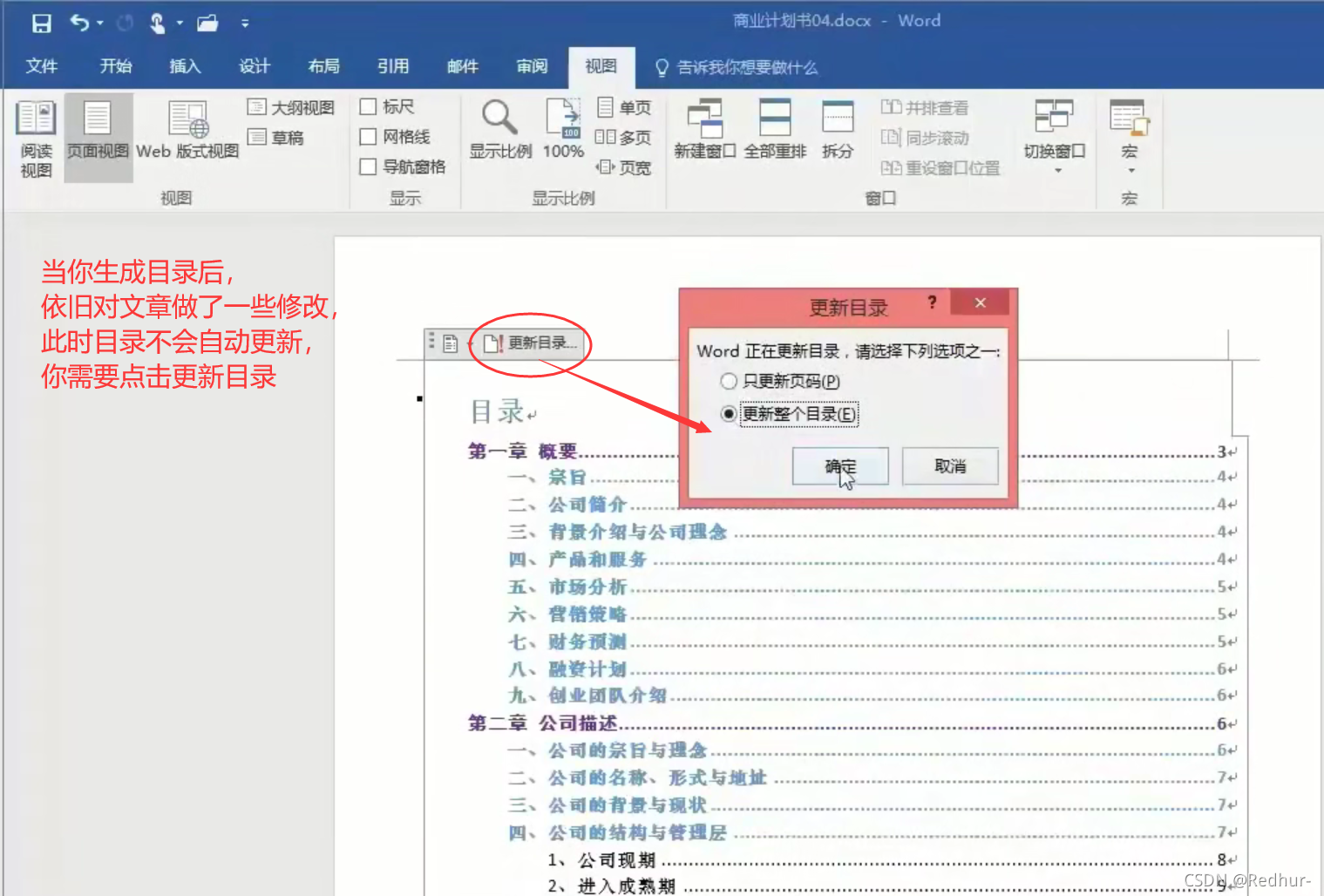Switch to the 开始 tab
1324x896 pixels.
(115, 66)
